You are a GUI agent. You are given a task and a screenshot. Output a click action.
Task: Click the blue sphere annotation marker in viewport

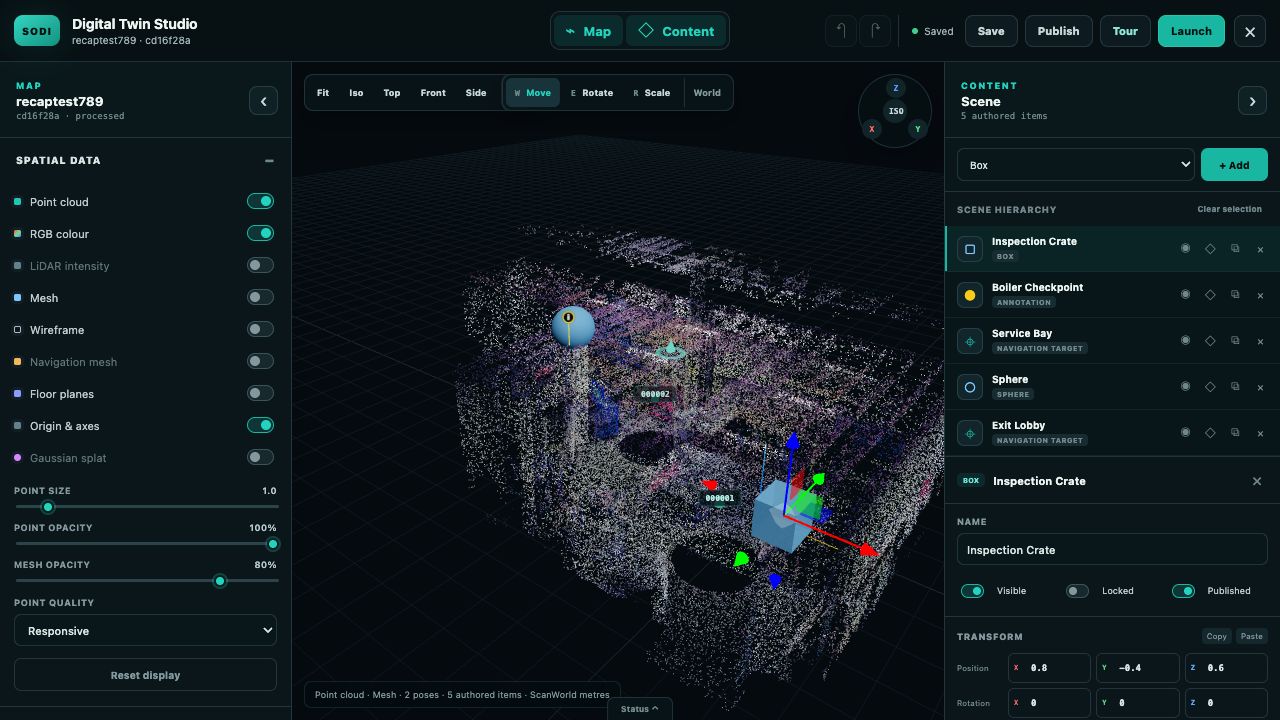tap(573, 326)
